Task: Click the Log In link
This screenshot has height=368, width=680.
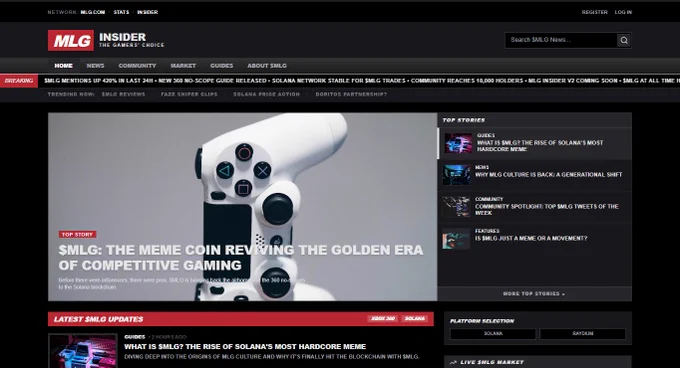Action: point(623,12)
